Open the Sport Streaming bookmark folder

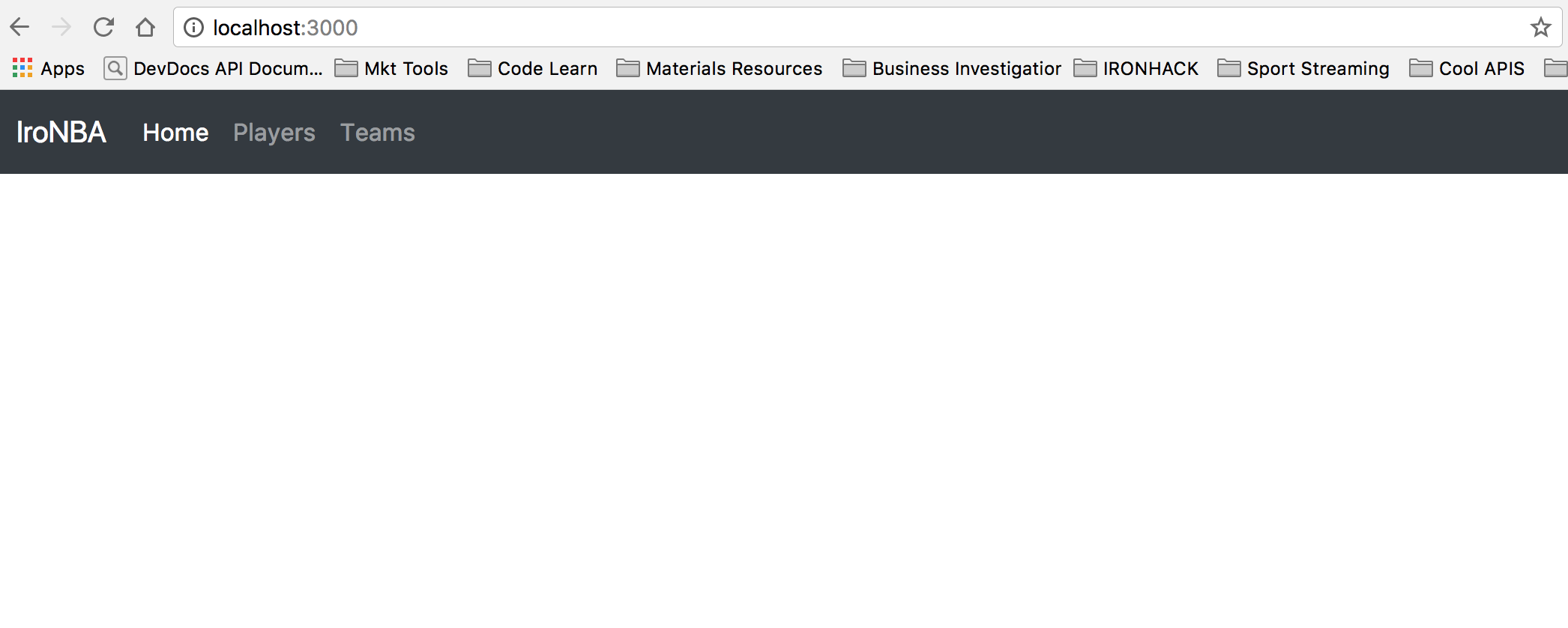[x=1303, y=68]
